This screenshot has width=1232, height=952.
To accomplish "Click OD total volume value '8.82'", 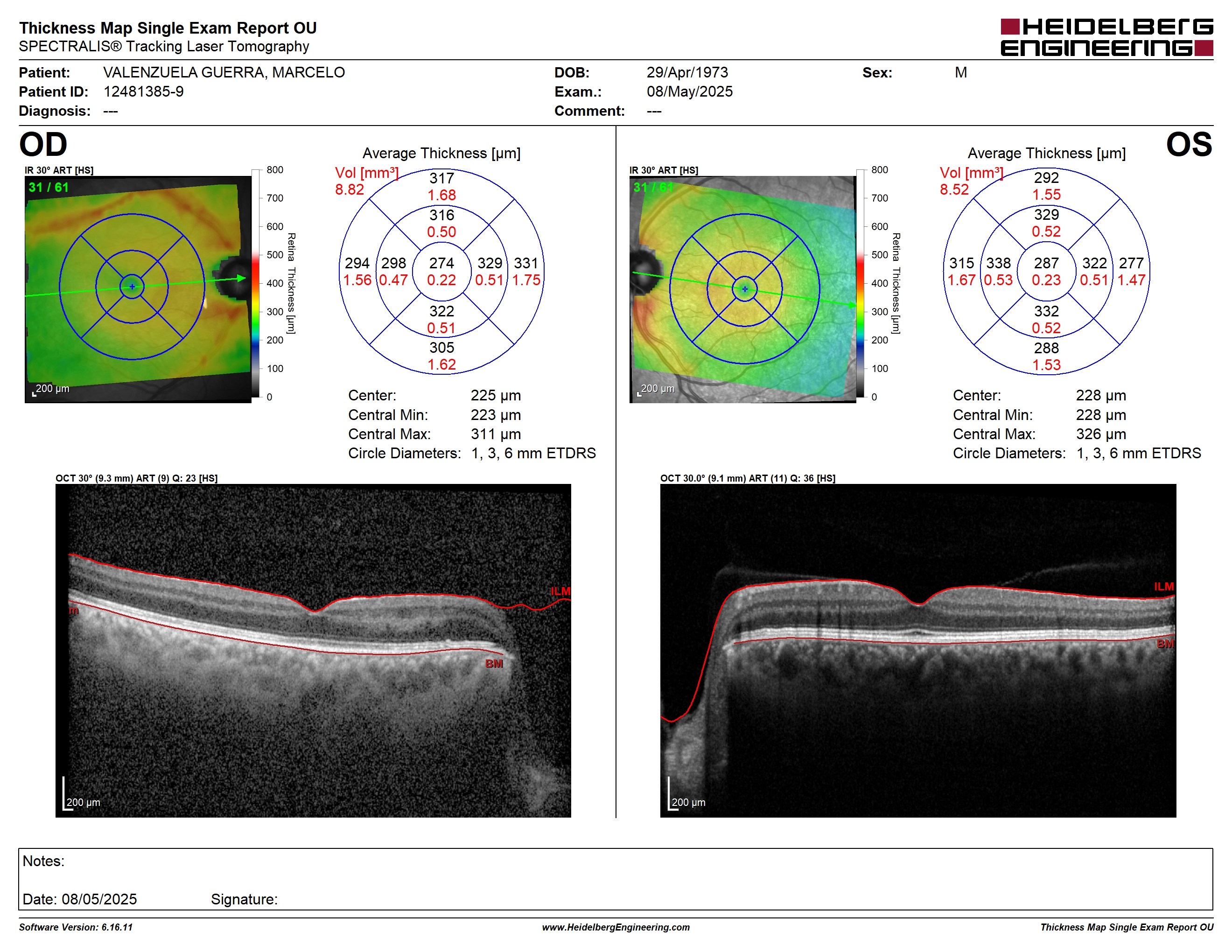I will point(349,189).
